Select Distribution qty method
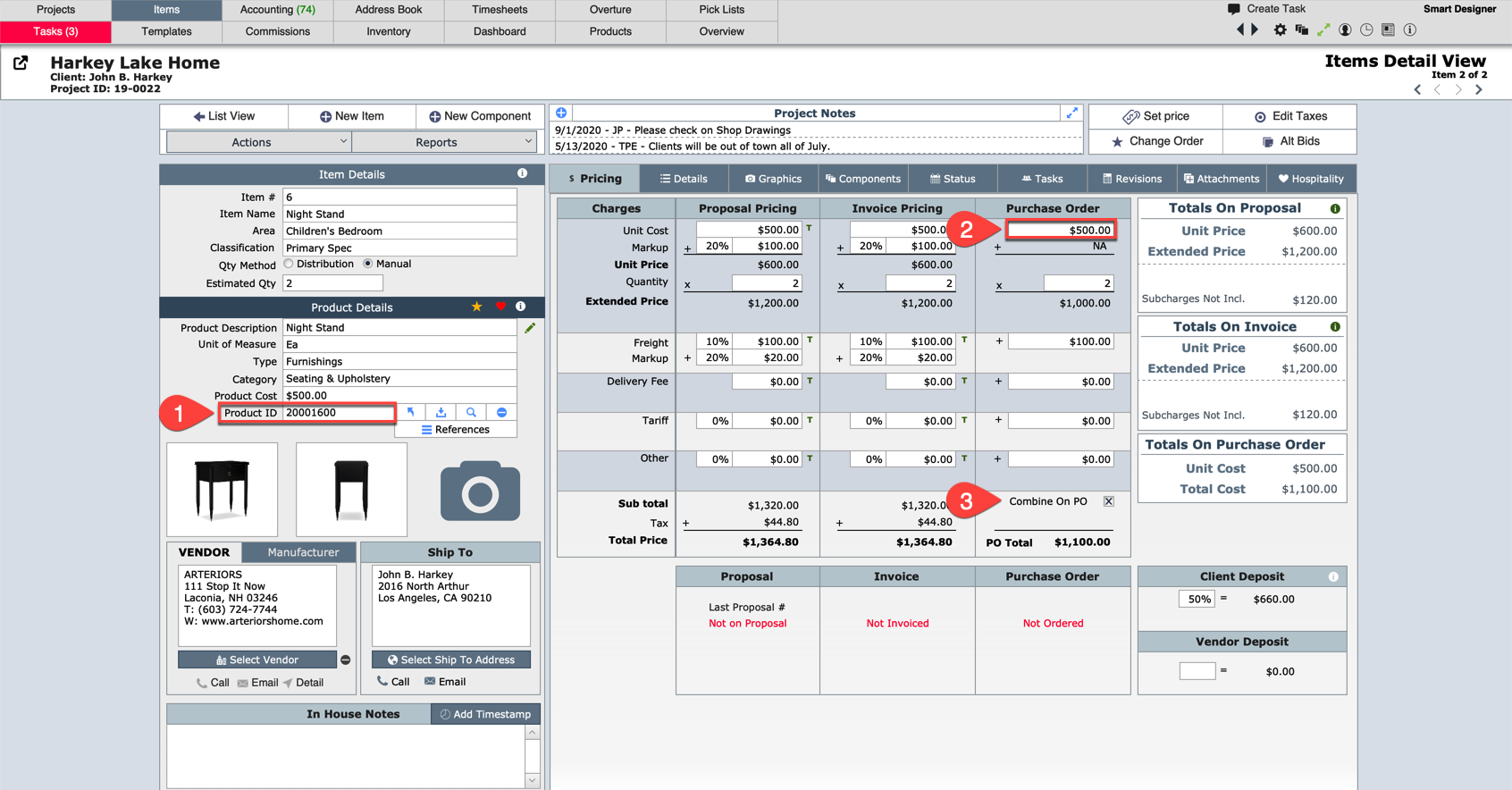 pos(289,264)
